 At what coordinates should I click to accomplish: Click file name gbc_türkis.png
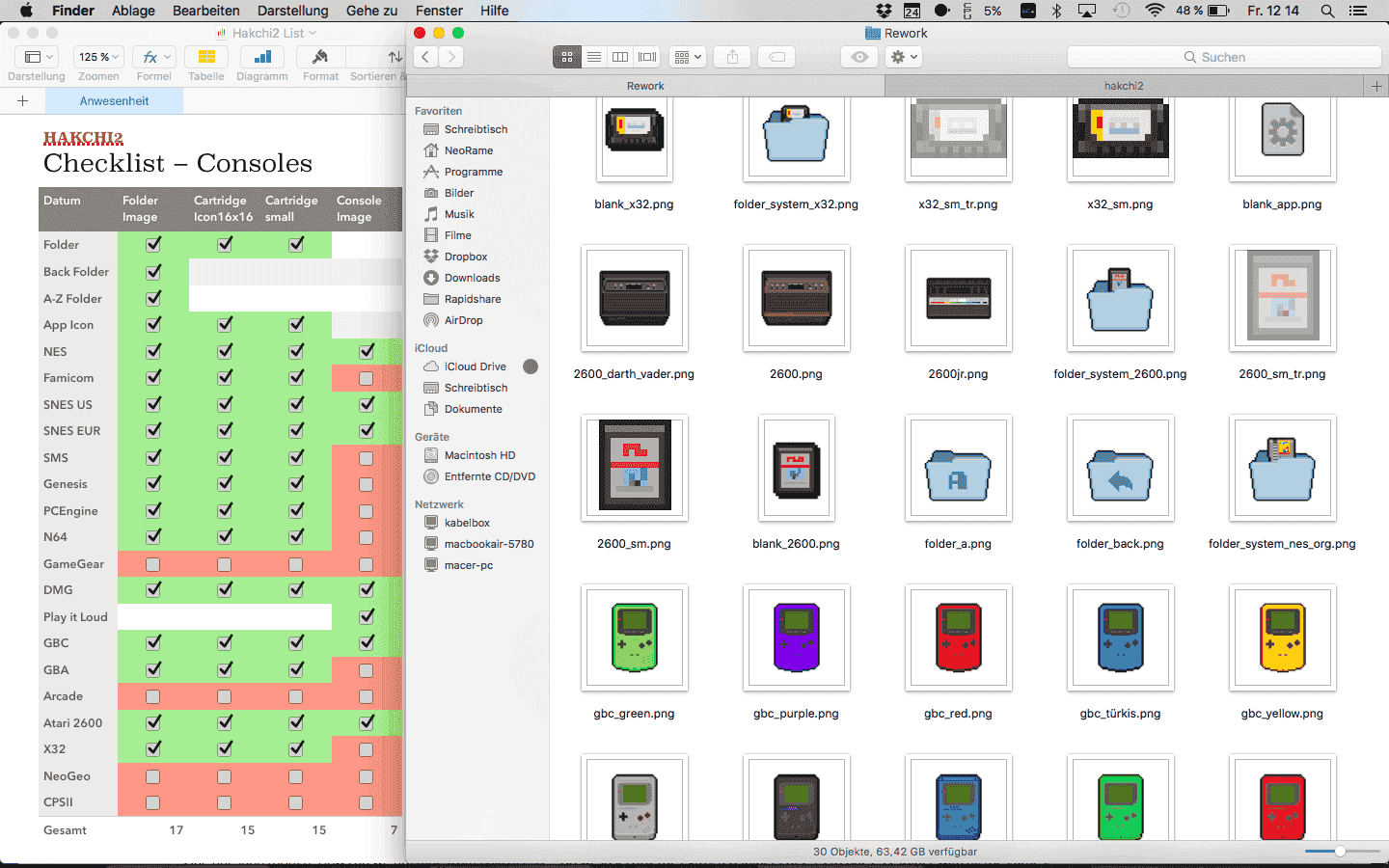point(1120,714)
